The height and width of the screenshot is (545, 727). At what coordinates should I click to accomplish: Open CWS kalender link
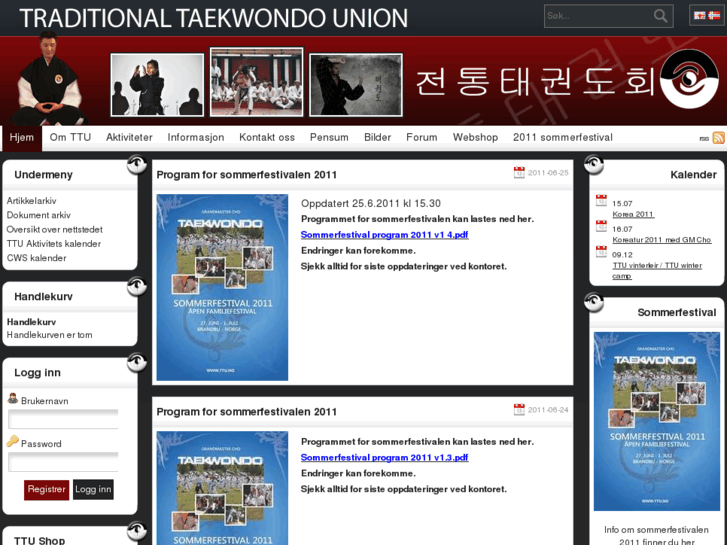click(x=36, y=258)
